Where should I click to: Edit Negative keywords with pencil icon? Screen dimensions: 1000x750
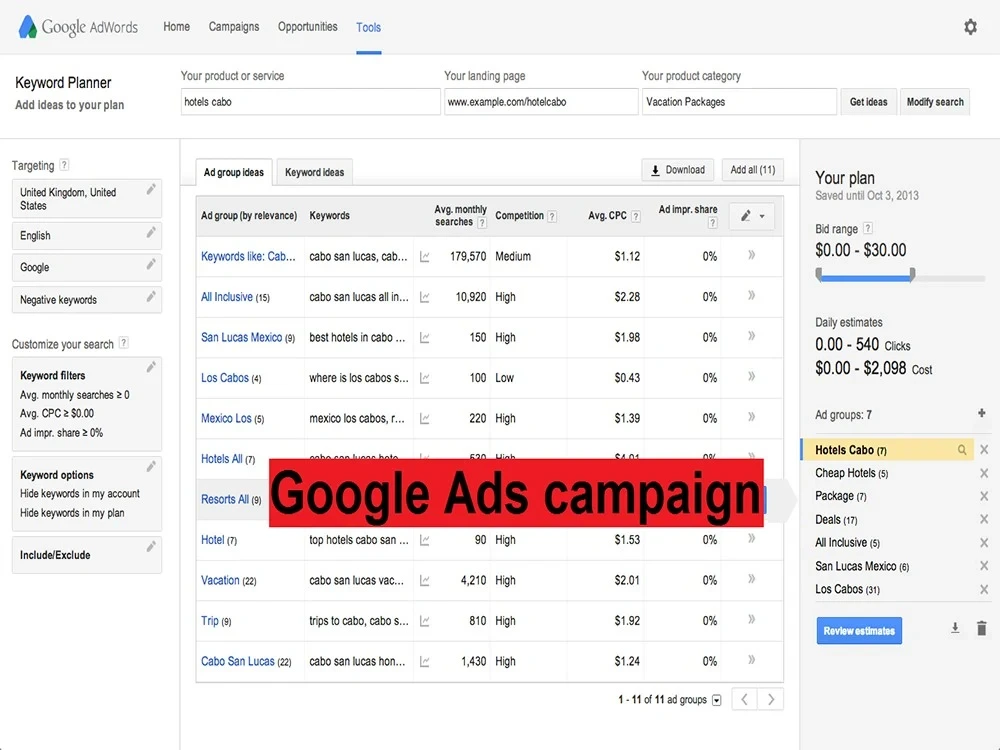pyautogui.click(x=151, y=297)
